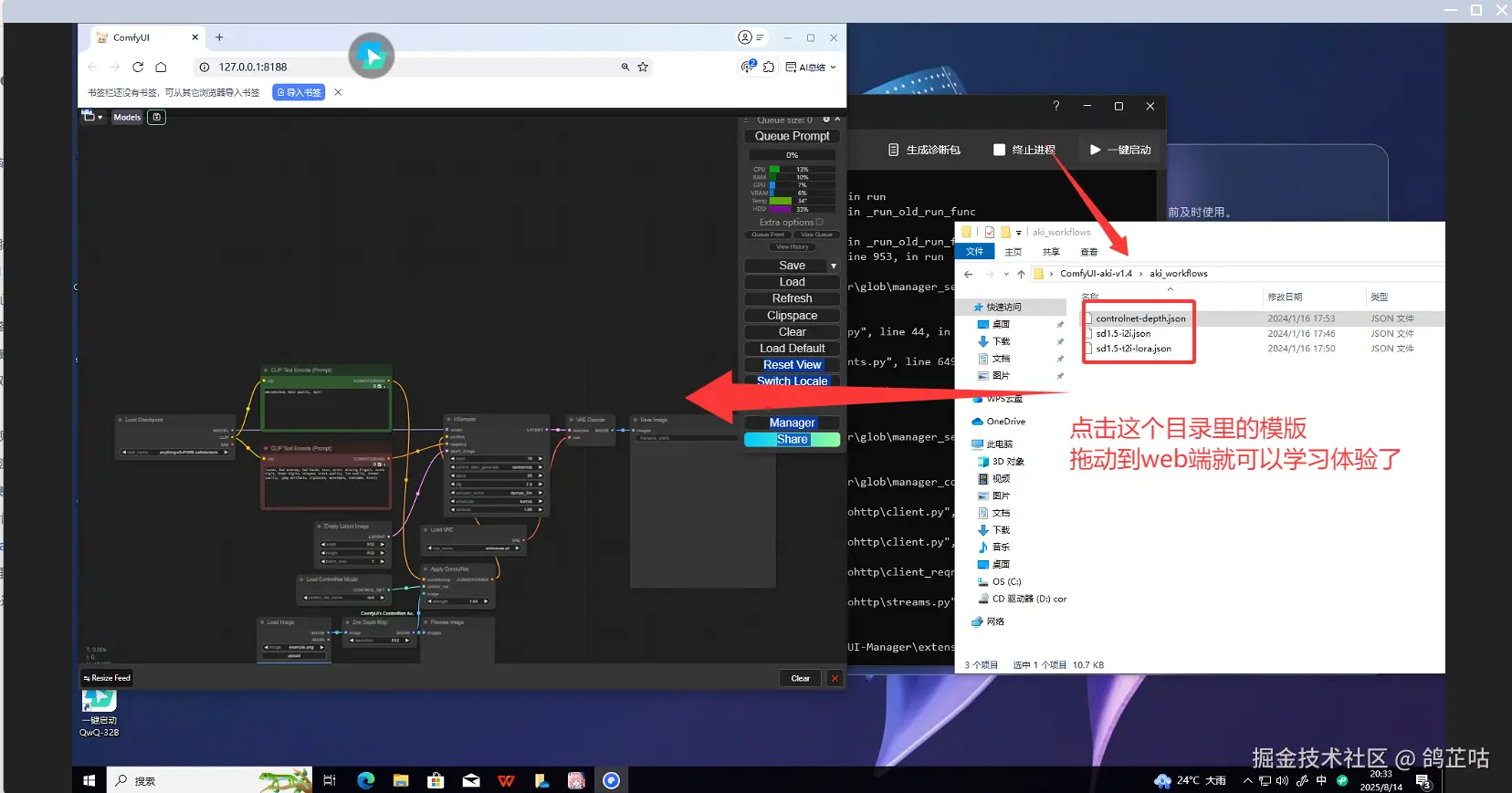This screenshot has width=1512, height=793.
Task: Open ComfyUI settings gear icon in queue panel
Action: point(826,120)
